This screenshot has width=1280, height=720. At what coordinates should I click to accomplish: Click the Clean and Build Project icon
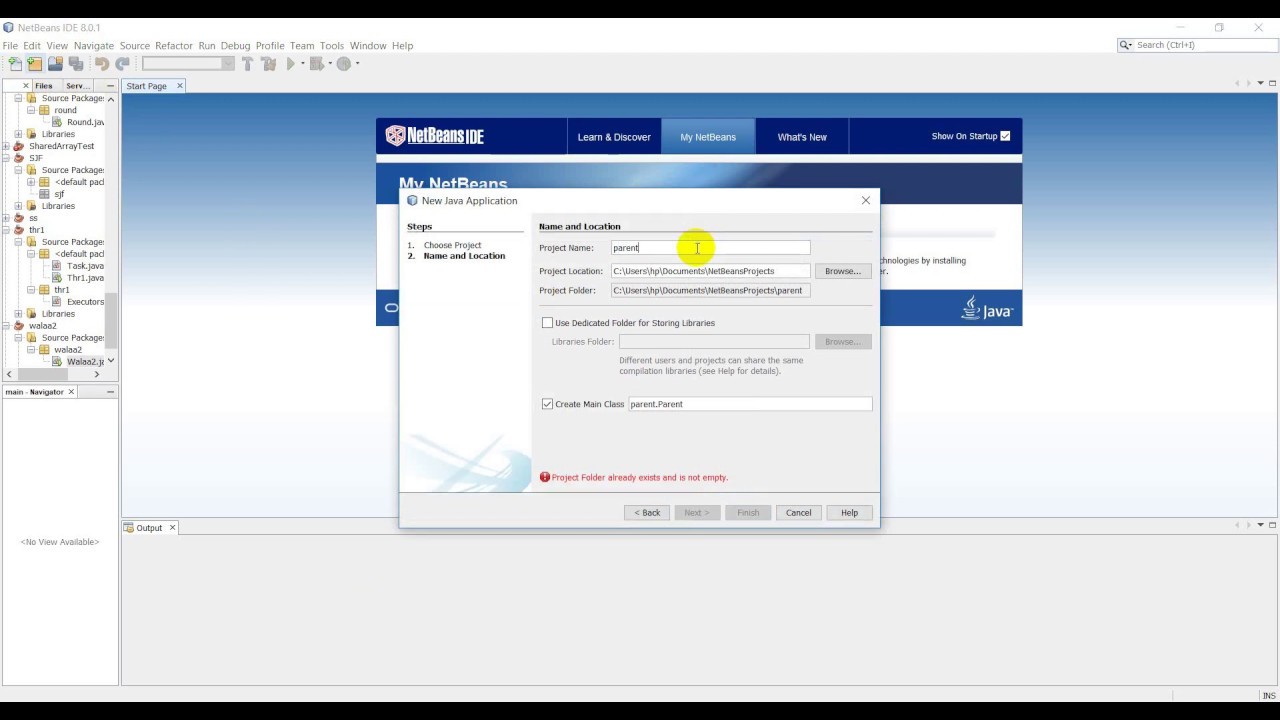[x=268, y=64]
